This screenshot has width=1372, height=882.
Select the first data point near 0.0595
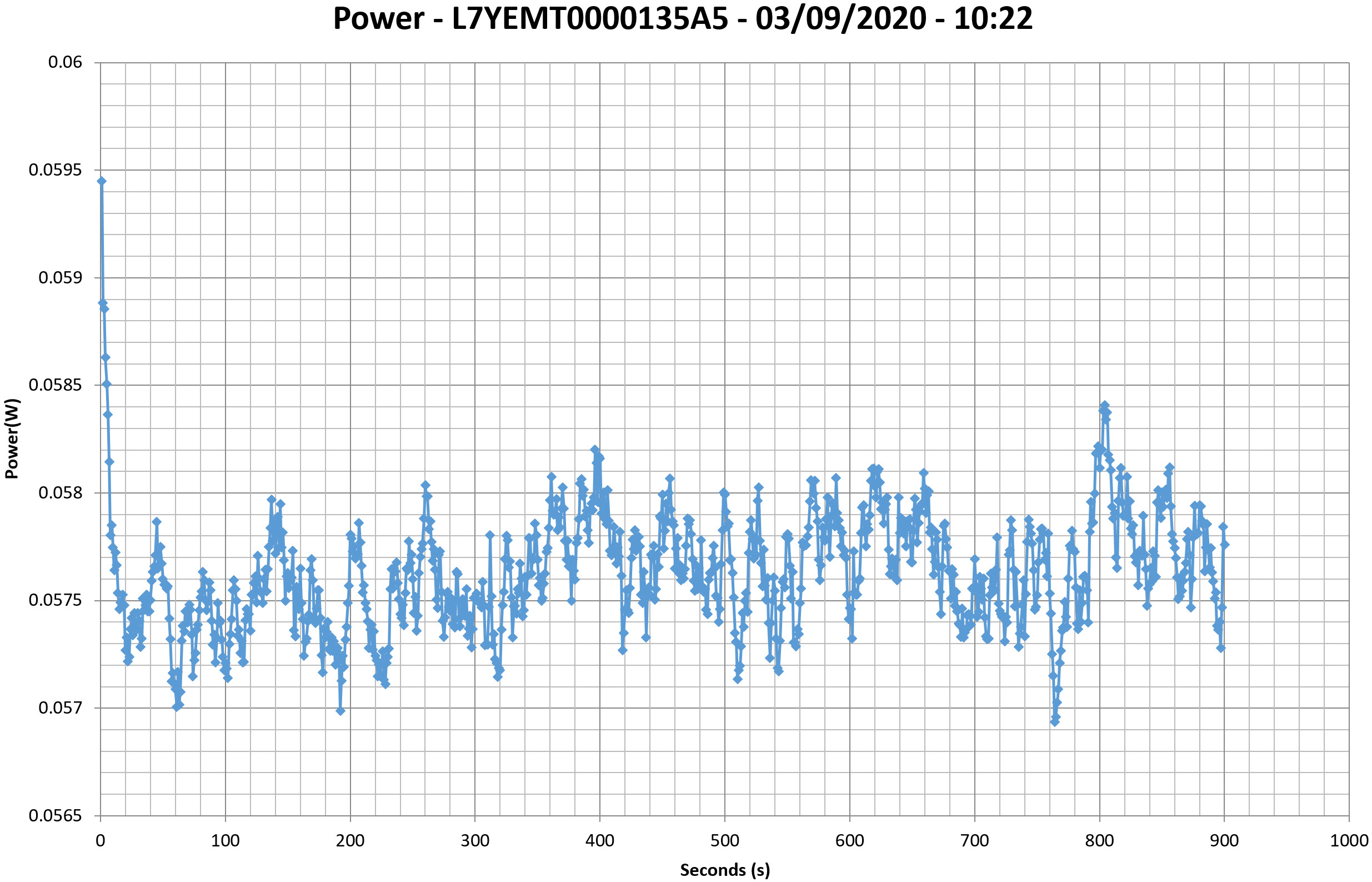click(x=101, y=181)
